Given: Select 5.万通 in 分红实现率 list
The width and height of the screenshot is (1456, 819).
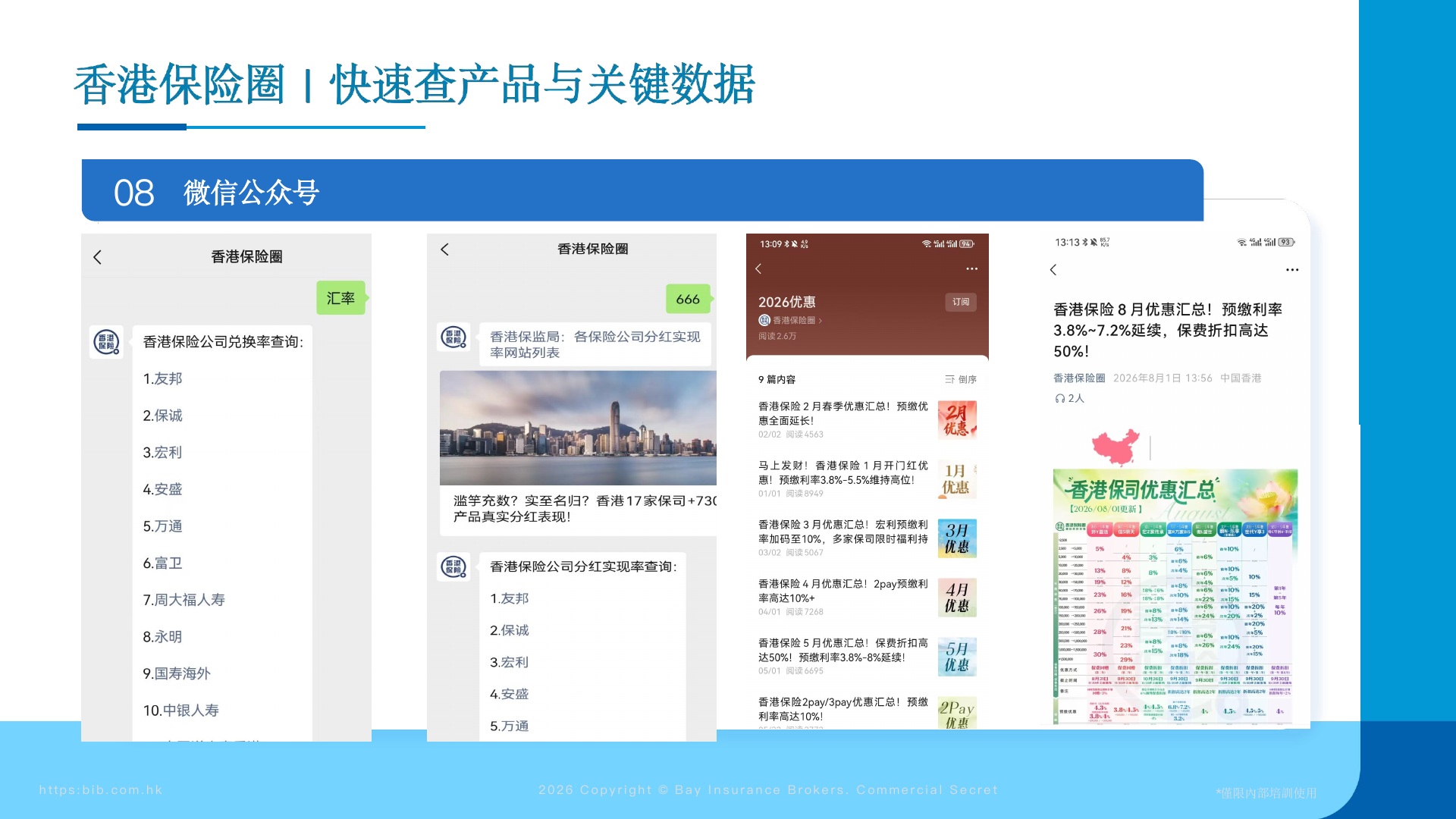Looking at the screenshot, I should click(x=510, y=726).
